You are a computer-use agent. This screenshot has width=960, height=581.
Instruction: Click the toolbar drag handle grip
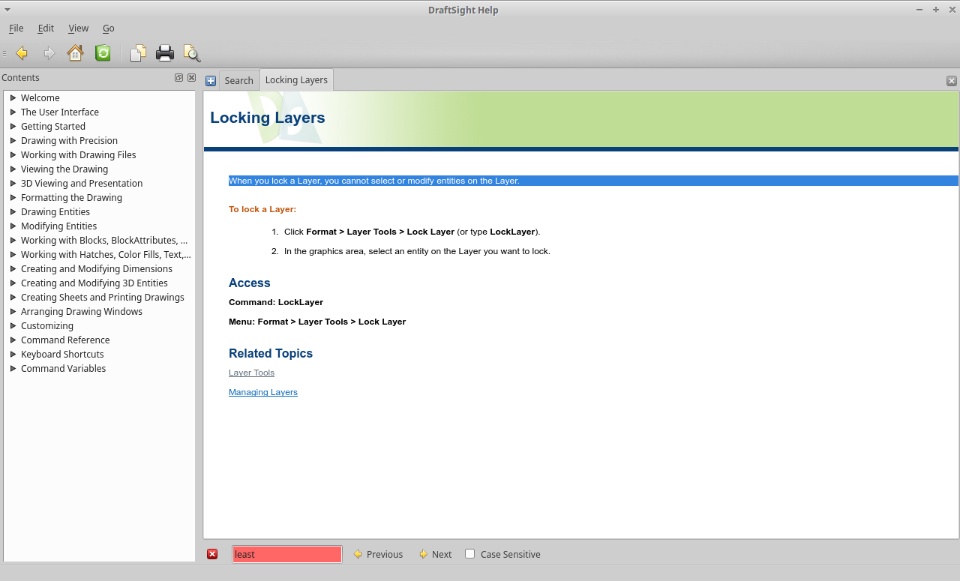click(4, 53)
